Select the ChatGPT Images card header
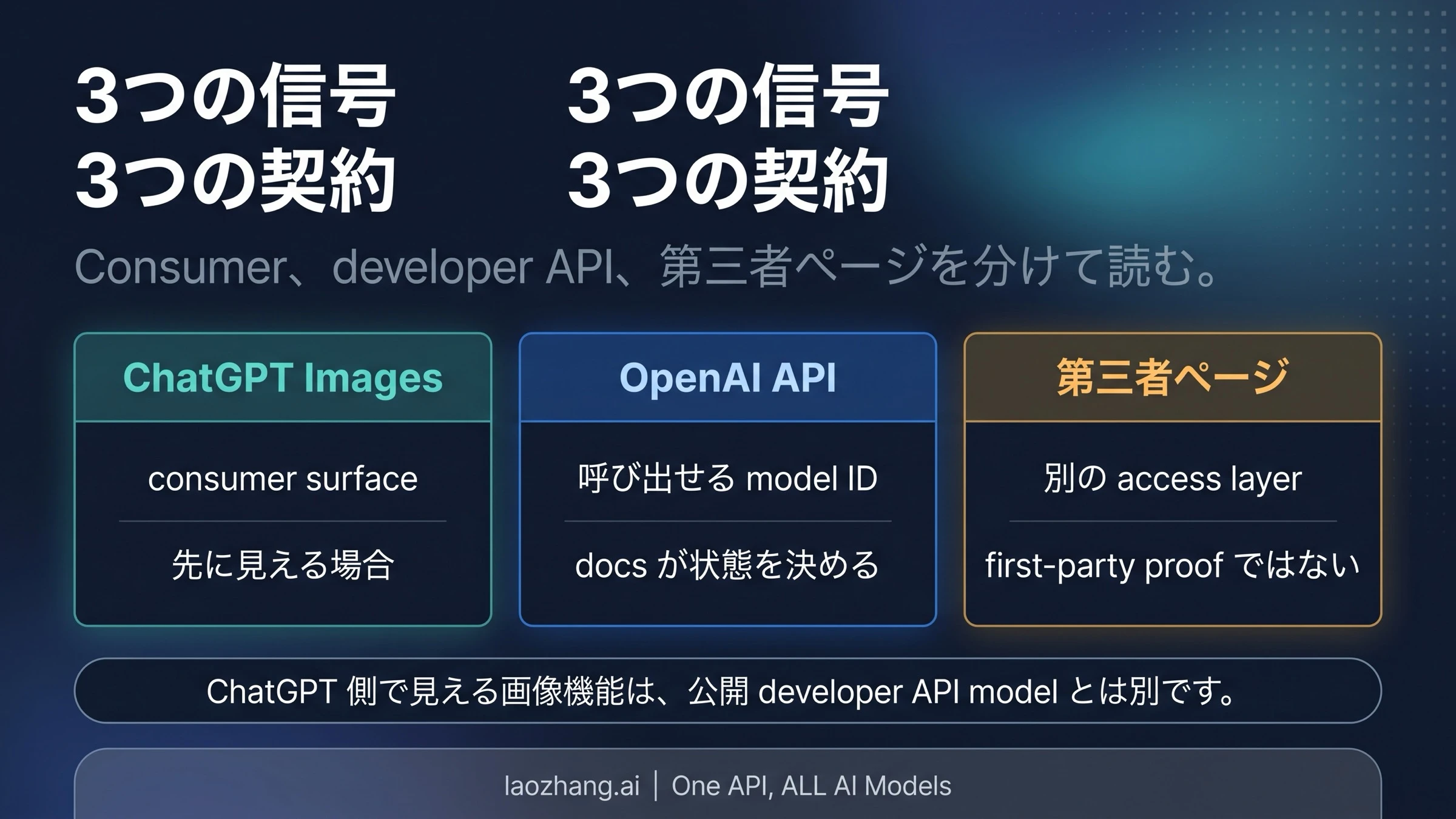The width and height of the screenshot is (1456, 819). tap(282, 377)
